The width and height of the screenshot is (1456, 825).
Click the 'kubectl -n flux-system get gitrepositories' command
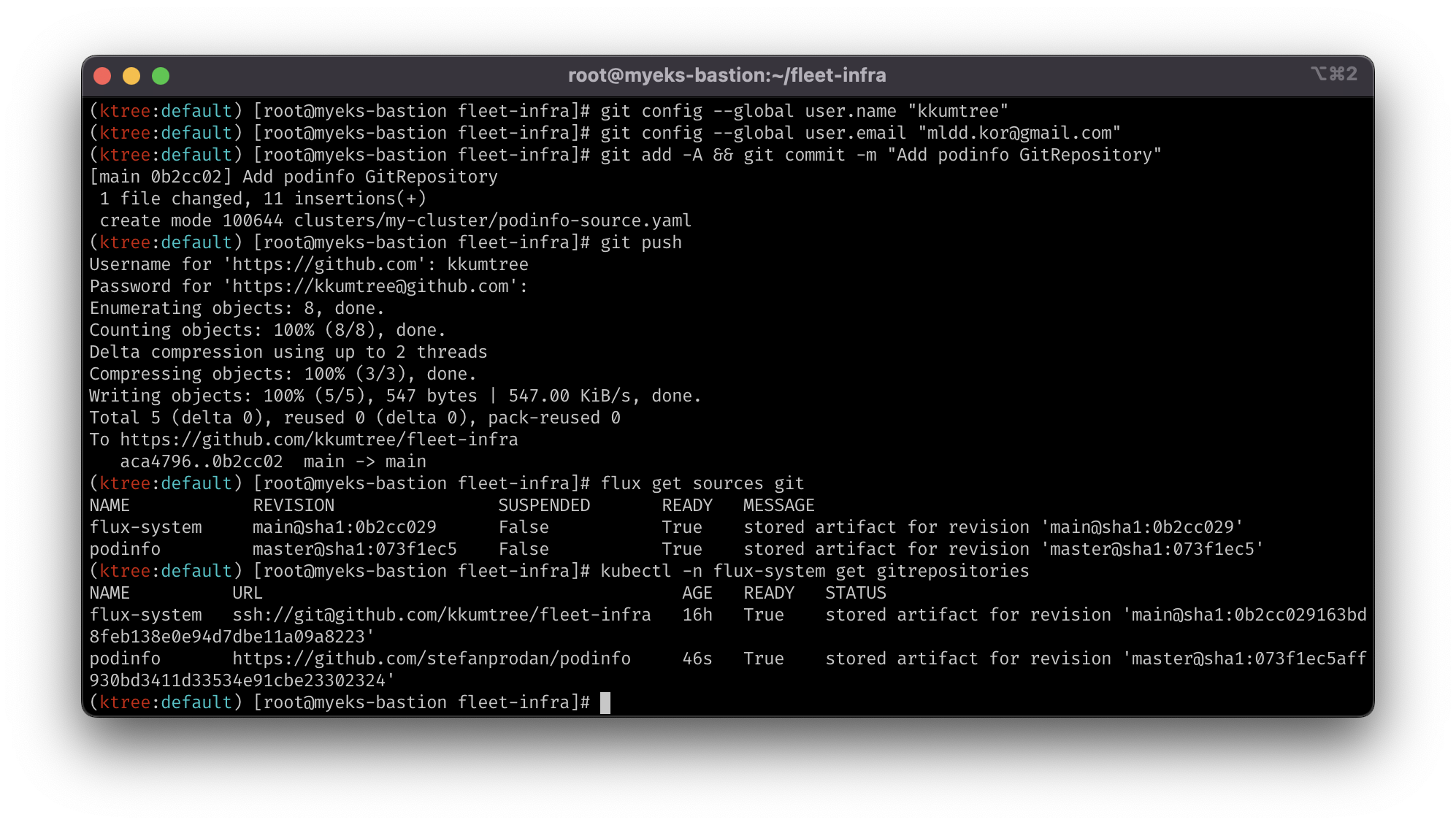click(815, 571)
